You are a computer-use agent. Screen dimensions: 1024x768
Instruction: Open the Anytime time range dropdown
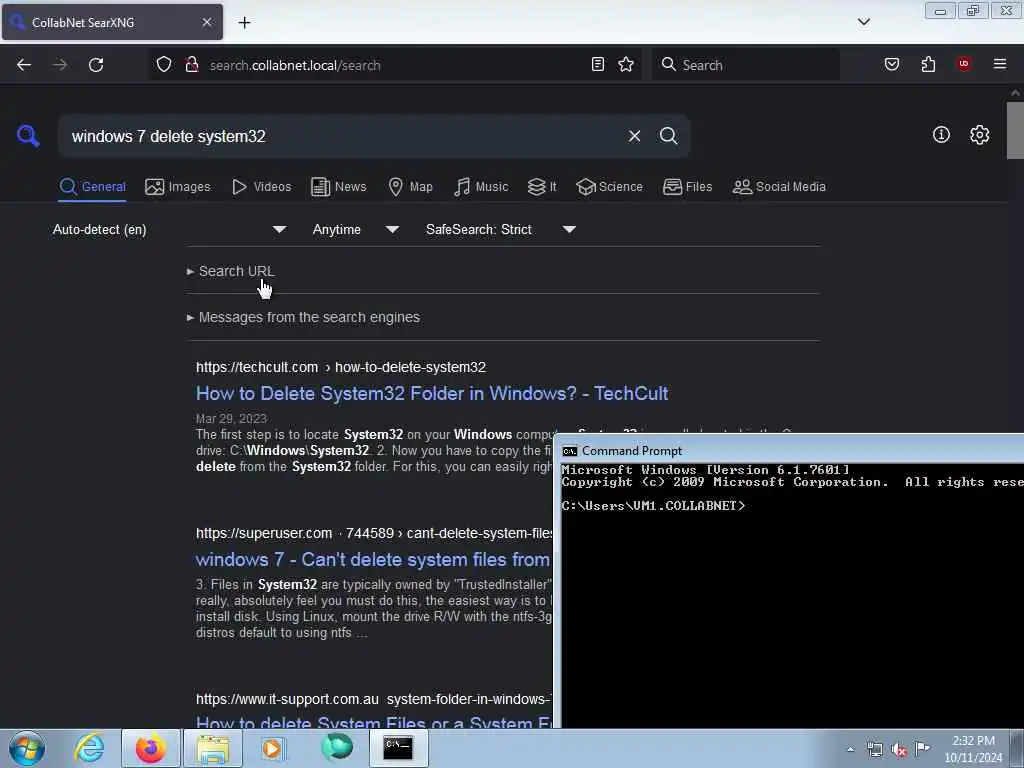[355, 229]
